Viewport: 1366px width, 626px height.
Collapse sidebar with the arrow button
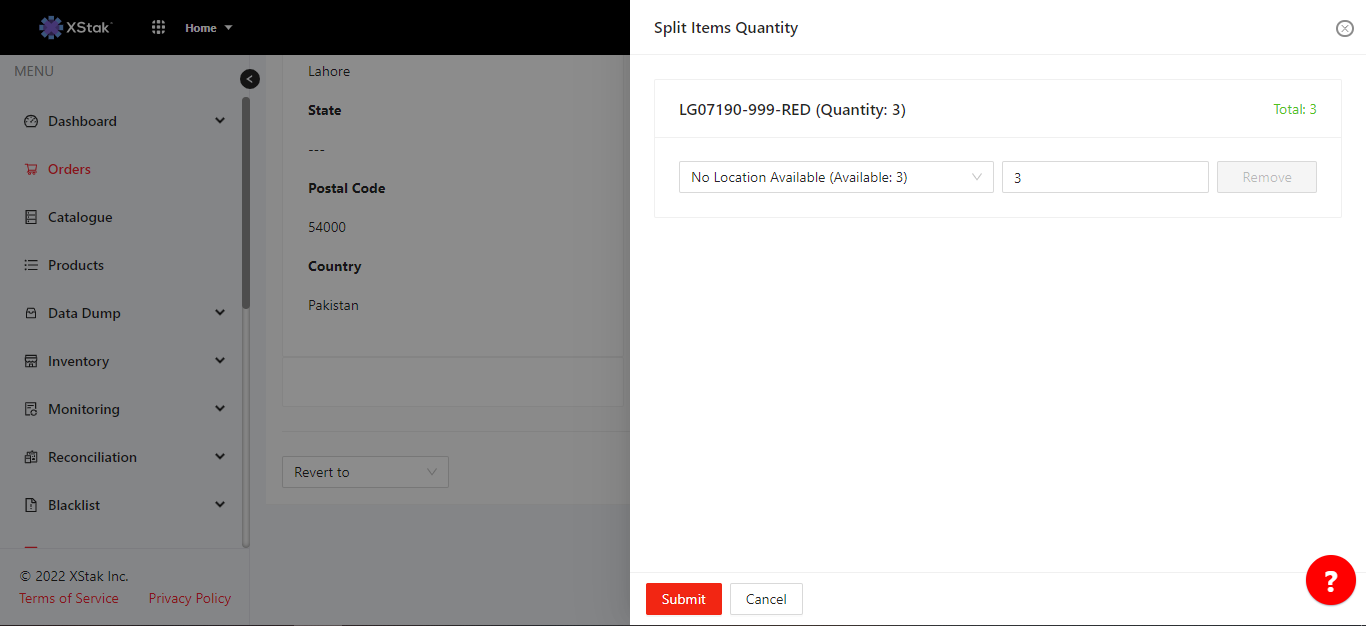pos(250,79)
